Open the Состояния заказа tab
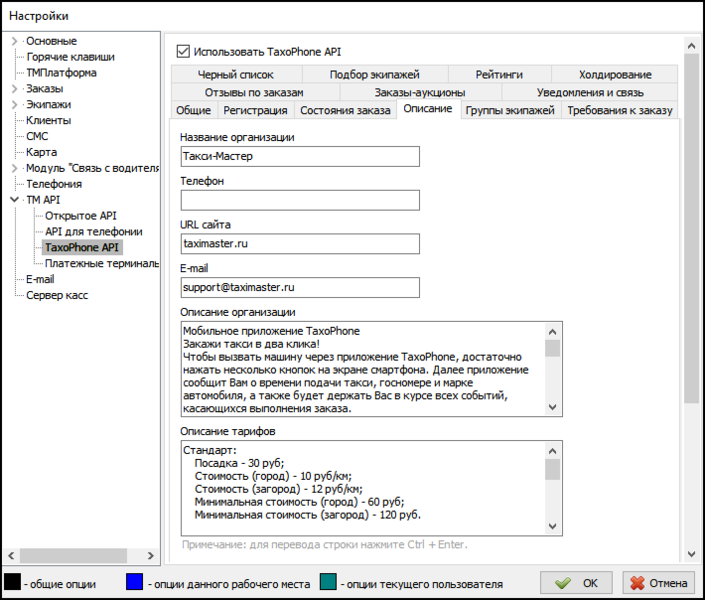 tap(345, 110)
